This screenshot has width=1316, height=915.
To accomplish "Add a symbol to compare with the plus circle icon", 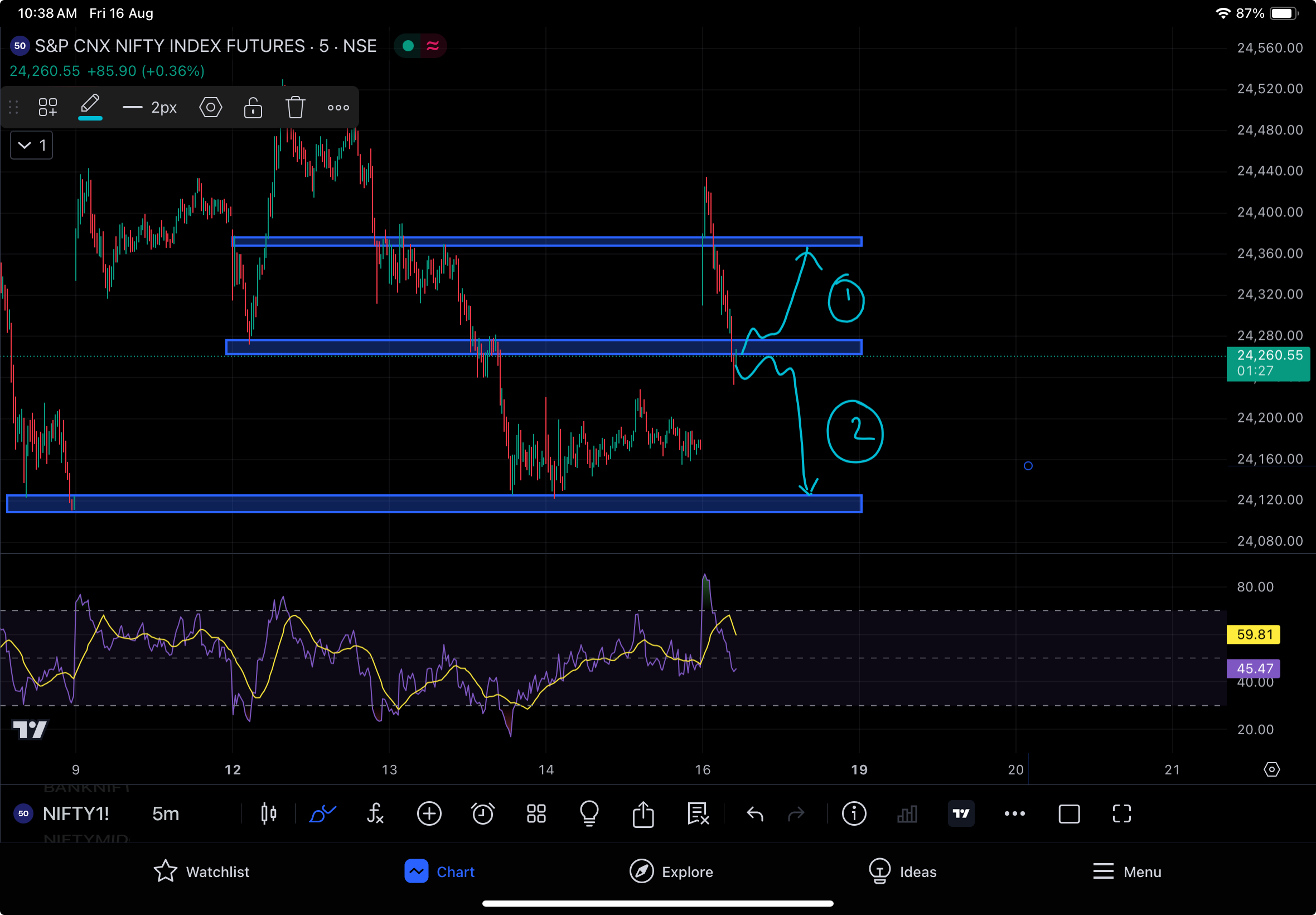I will click(x=429, y=813).
